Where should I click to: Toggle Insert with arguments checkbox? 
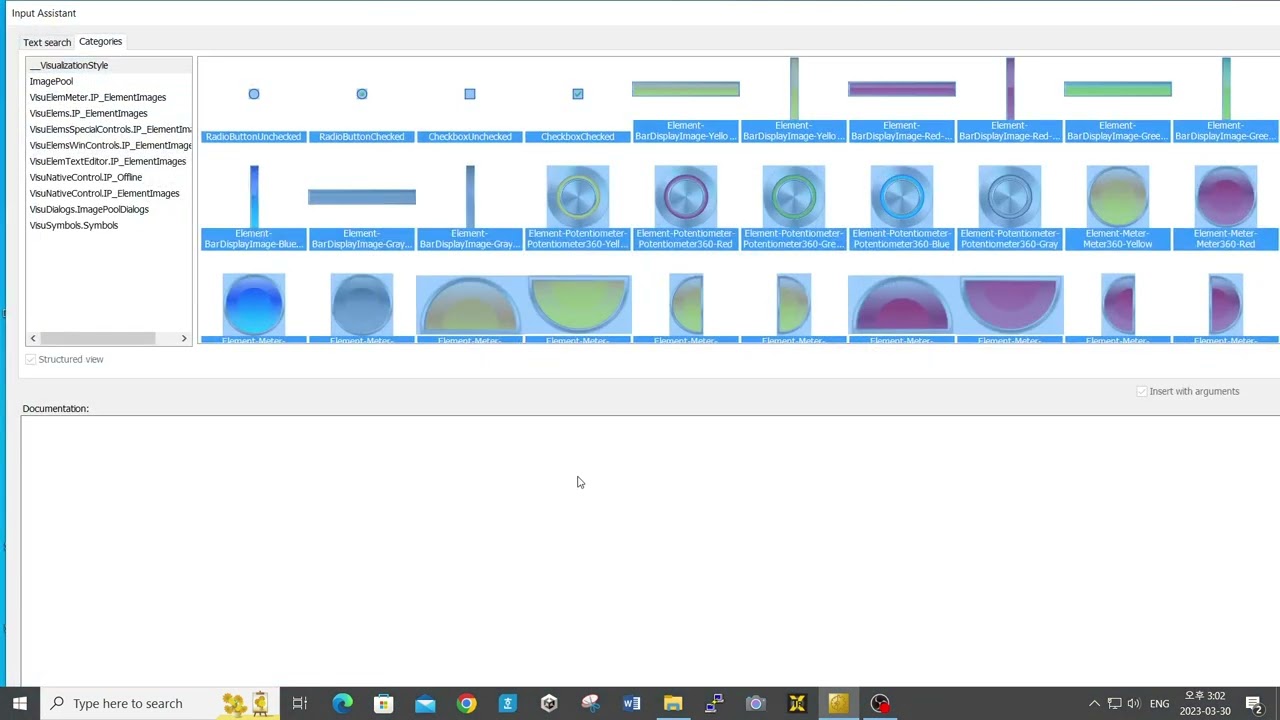[1142, 391]
